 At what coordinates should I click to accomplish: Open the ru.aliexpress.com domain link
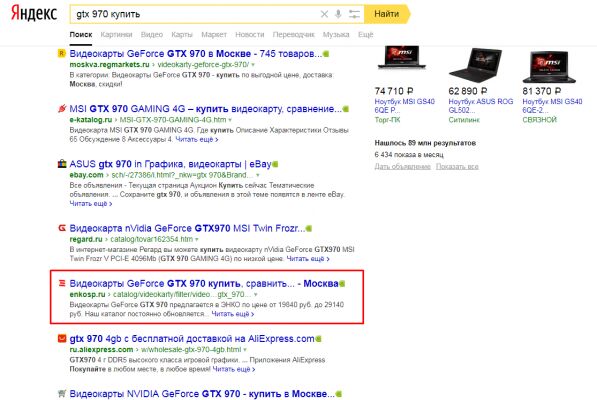point(101,350)
